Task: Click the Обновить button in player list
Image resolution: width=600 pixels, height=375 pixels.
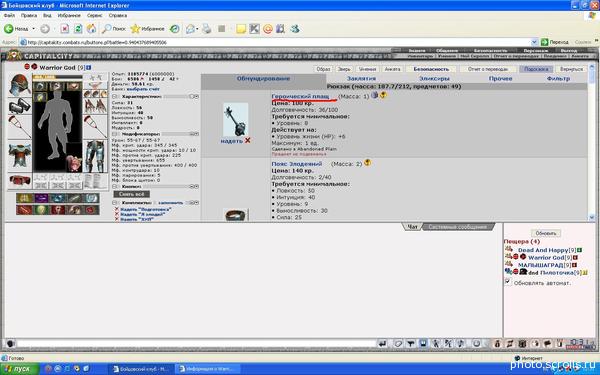Action: [x=546, y=233]
